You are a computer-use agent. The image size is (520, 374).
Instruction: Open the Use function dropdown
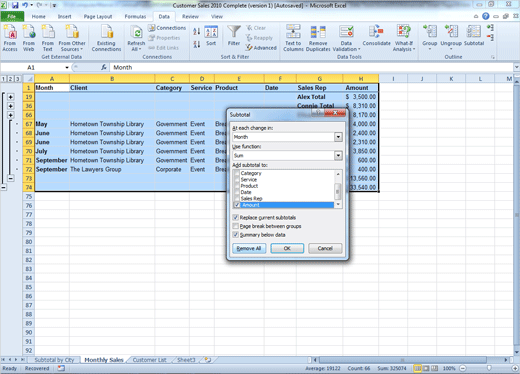(338, 156)
